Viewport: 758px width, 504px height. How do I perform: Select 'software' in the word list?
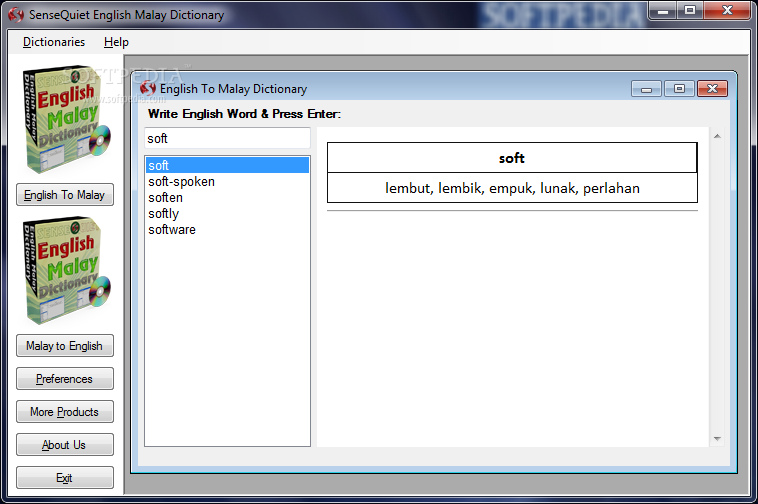(227, 229)
